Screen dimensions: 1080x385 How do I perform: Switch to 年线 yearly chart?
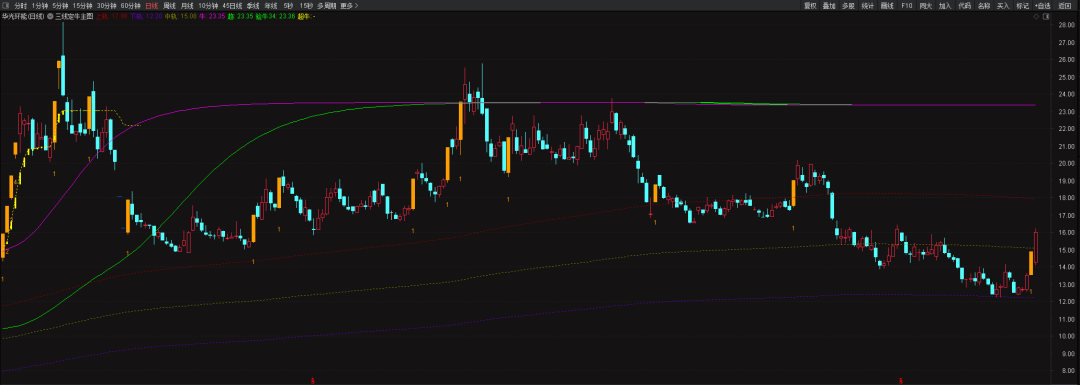point(271,6)
